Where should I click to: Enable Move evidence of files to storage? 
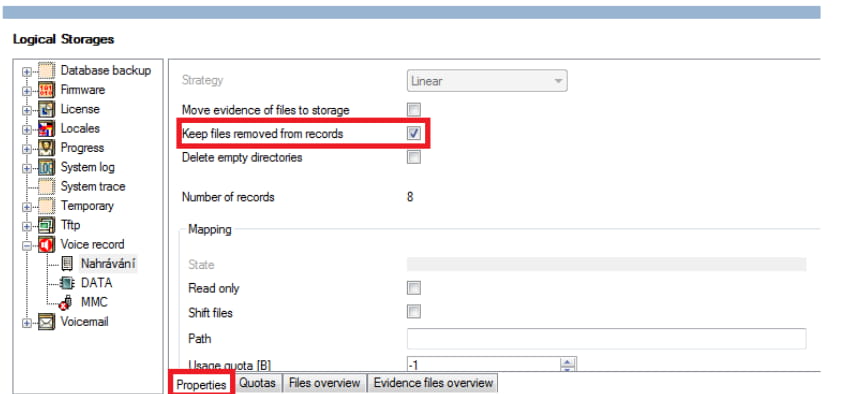click(414, 110)
